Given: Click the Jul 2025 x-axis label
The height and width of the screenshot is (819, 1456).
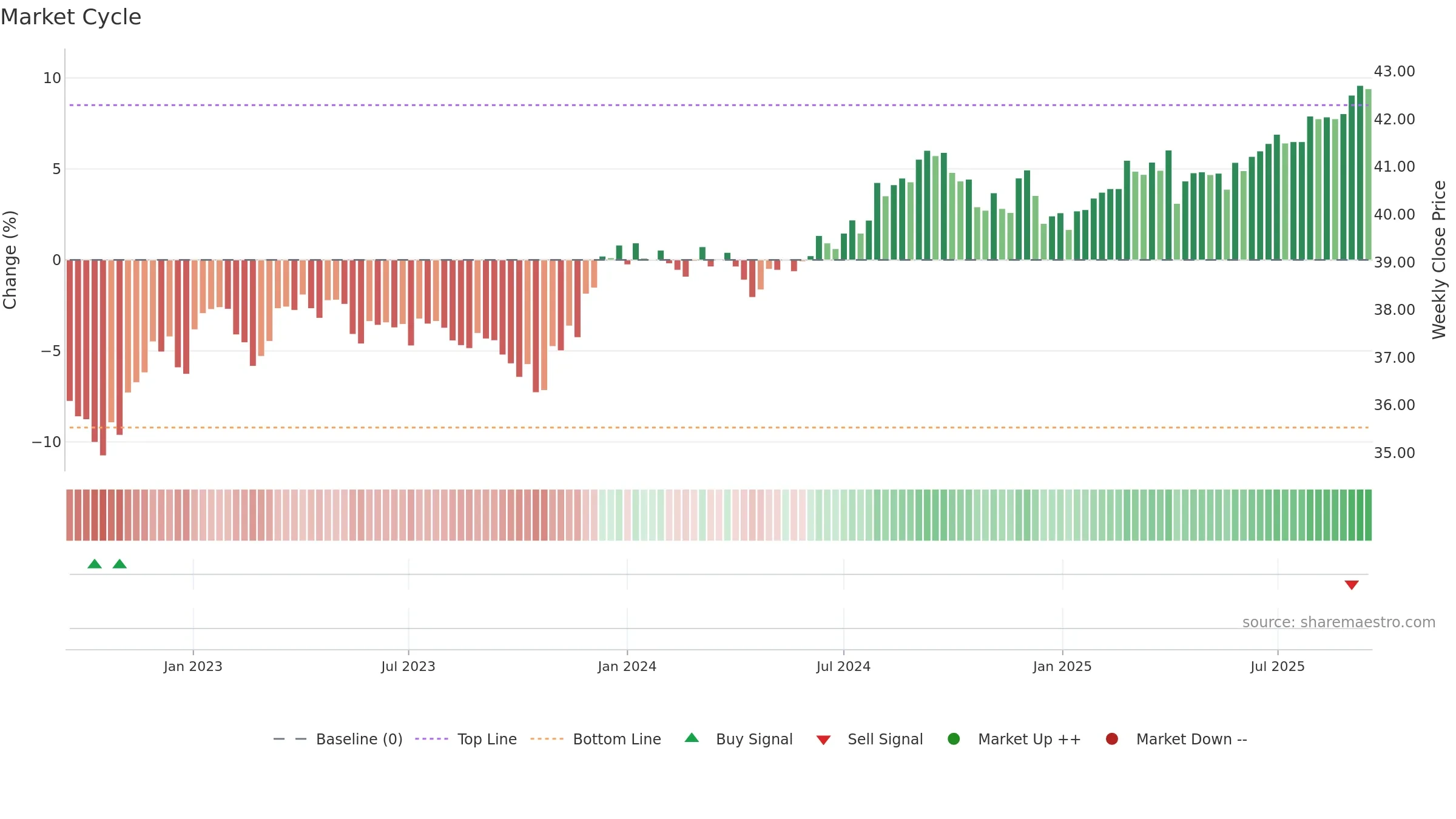Looking at the screenshot, I should point(1278,666).
